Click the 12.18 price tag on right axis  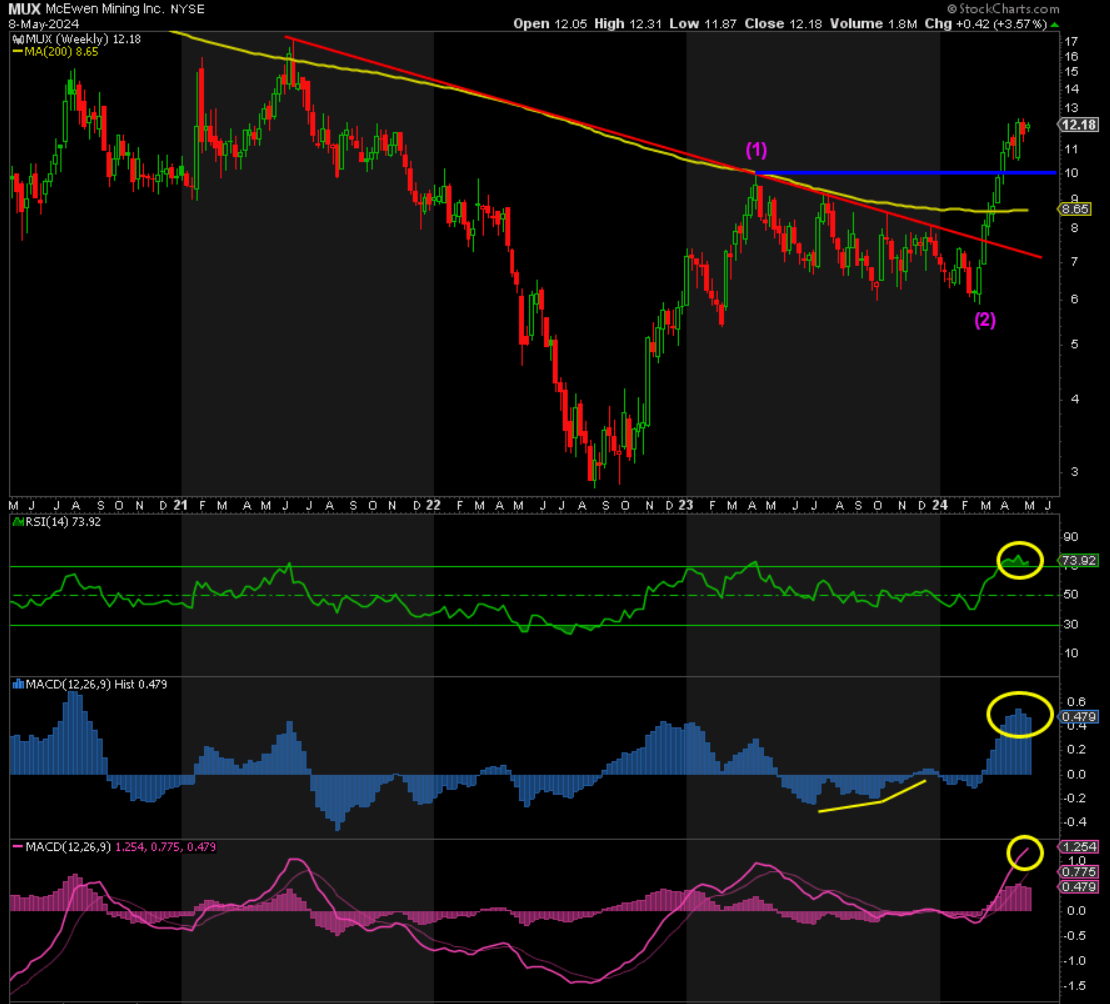1079,125
